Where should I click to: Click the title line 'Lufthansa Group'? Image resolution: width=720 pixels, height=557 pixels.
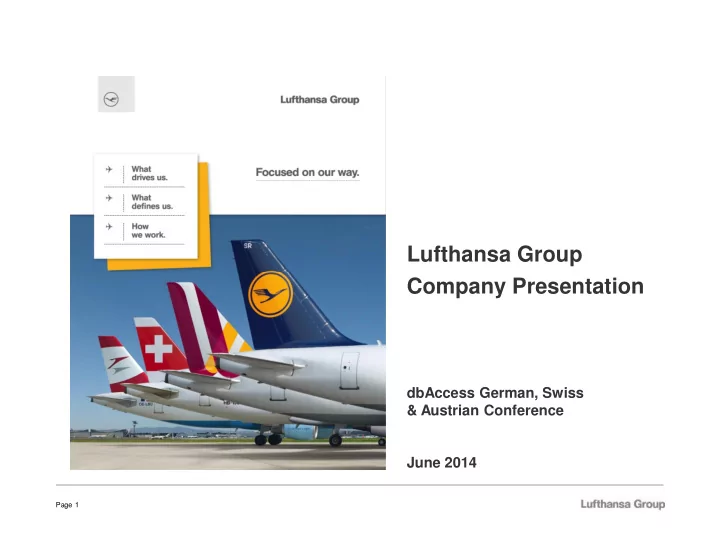pos(495,254)
